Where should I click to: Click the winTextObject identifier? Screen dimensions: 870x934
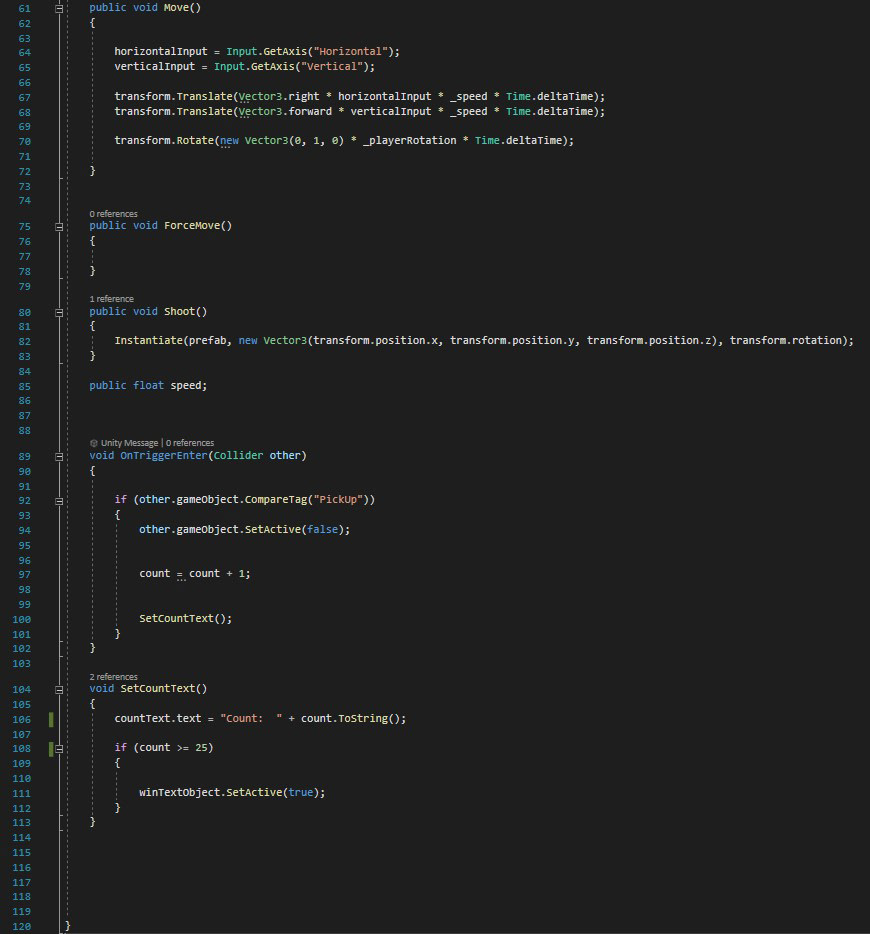coord(179,793)
